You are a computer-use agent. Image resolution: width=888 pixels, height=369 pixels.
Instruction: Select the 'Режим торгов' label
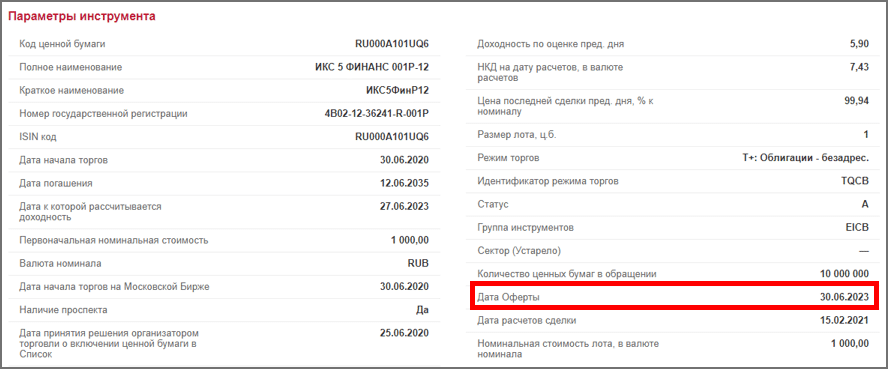(x=509, y=158)
